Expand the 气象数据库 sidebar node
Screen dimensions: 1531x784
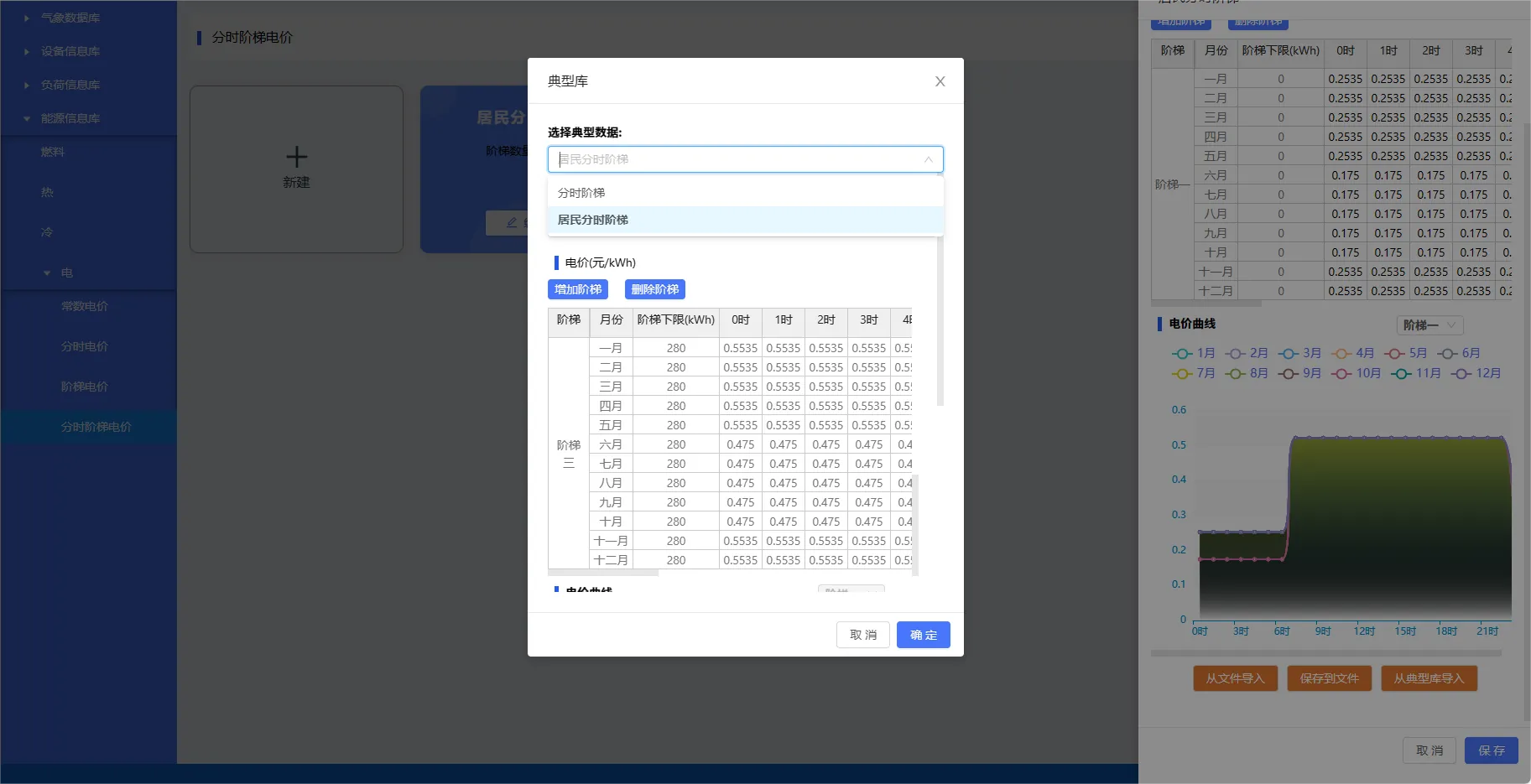[x=27, y=18]
